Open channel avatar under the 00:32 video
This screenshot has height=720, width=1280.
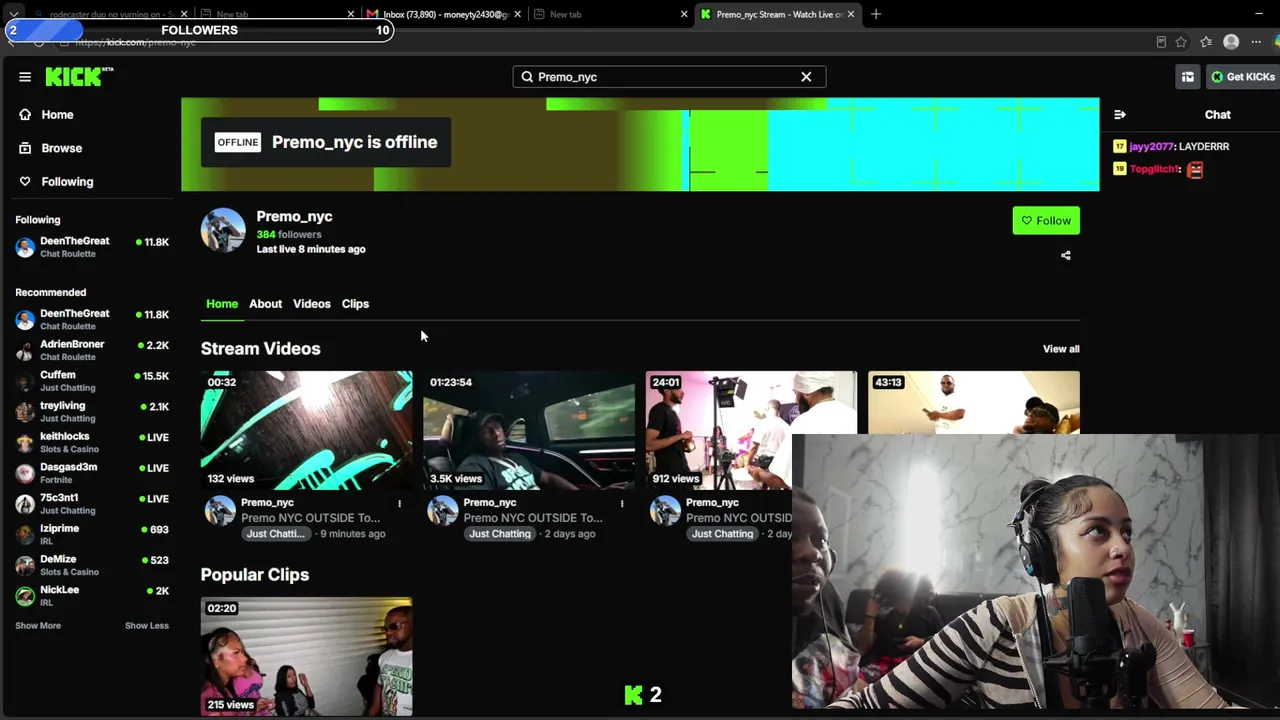220,512
